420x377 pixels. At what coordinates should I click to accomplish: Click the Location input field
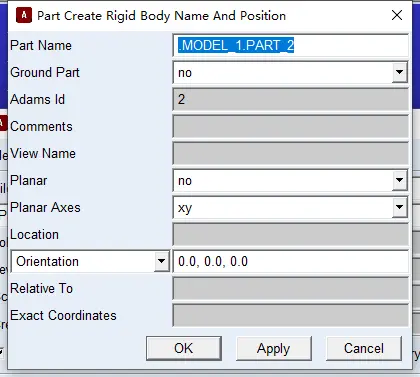tap(291, 234)
